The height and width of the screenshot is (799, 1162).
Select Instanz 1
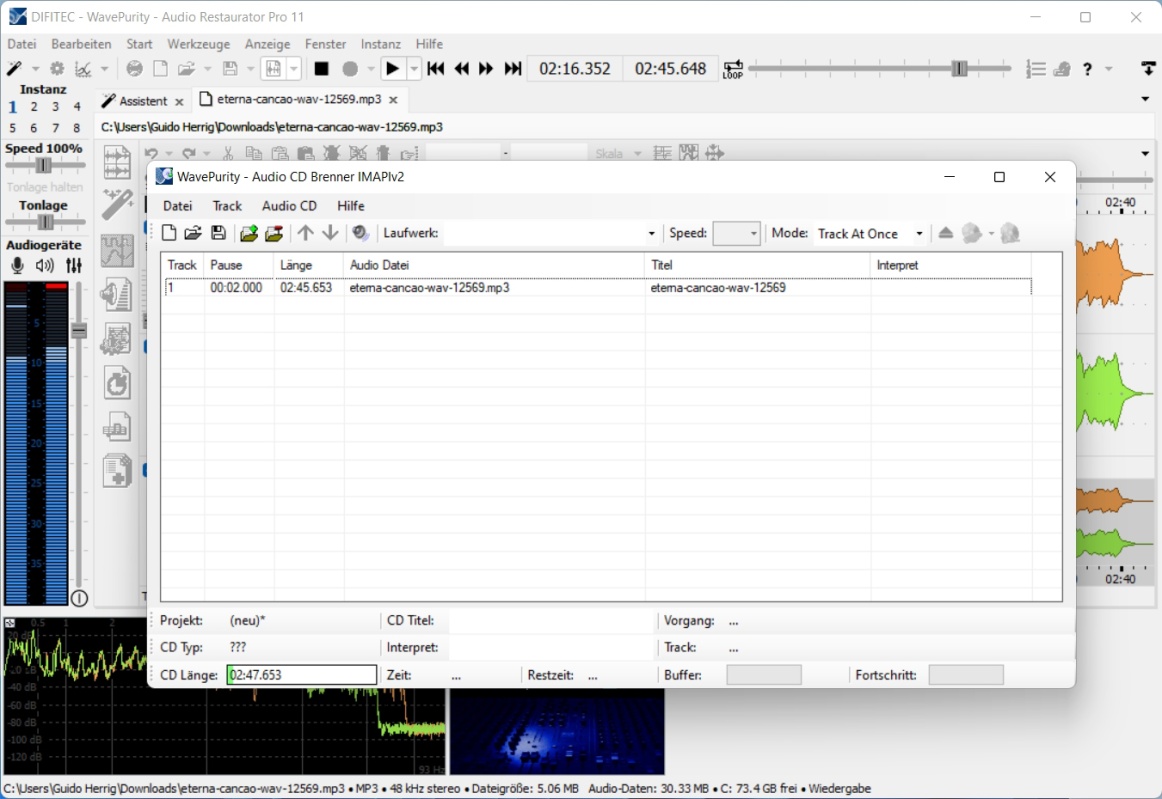tap(13, 107)
